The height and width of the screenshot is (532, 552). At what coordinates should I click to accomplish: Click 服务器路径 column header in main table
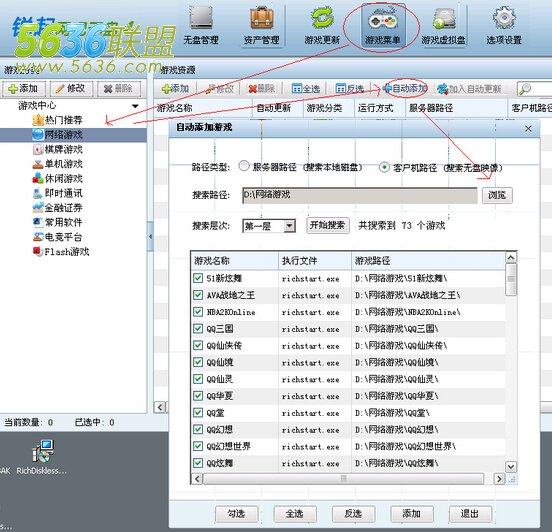point(456,108)
